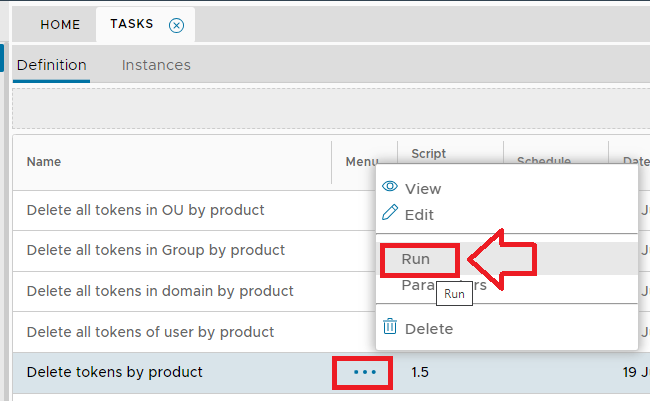This screenshot has width=650, height=401.
Task: Select Run from the context menu
Action: pyautogui.click(x=417, y=259)
